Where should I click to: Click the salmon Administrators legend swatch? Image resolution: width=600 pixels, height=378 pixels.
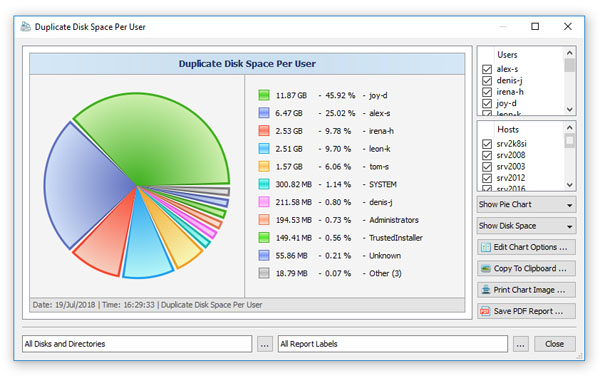click(264, 220)
